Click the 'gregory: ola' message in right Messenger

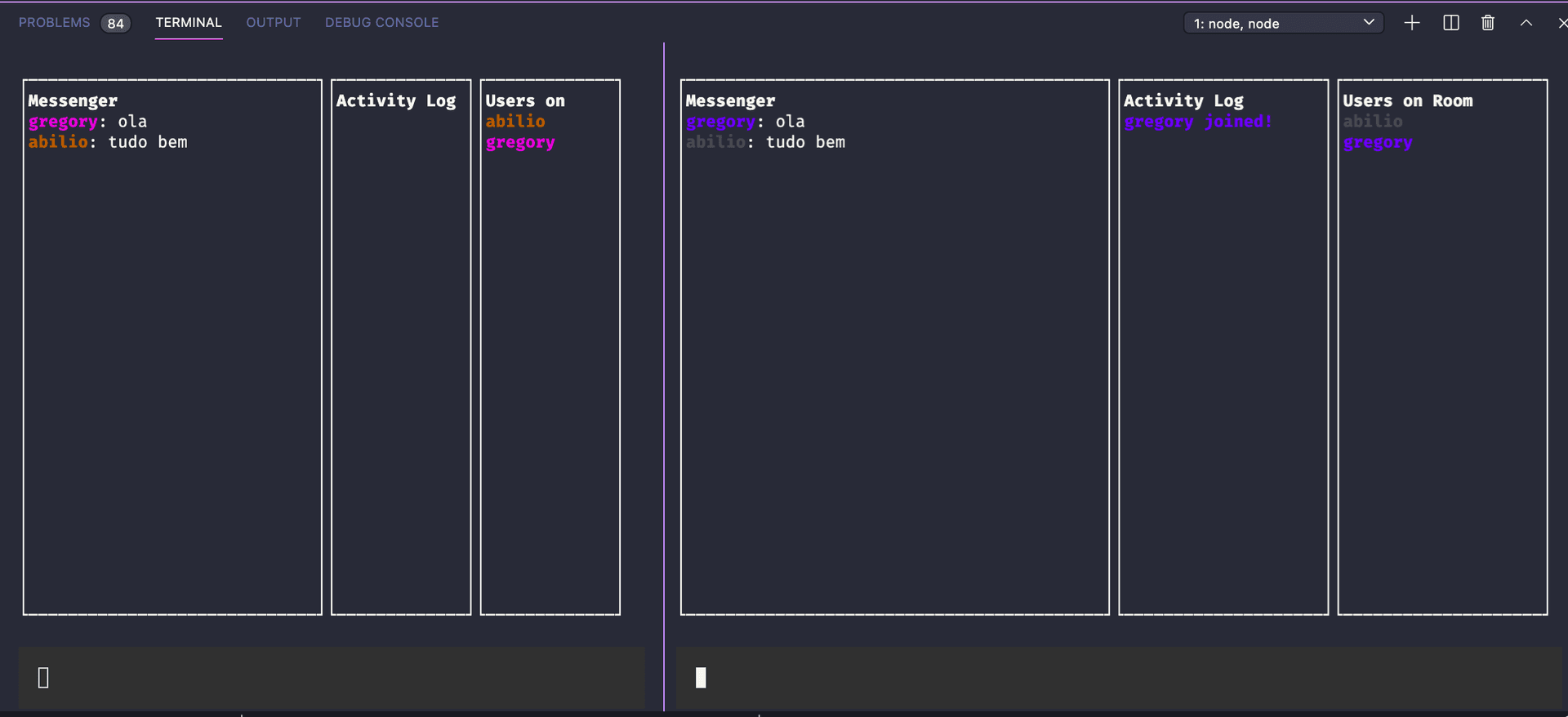pyautogui.click(x=745, y=122)
